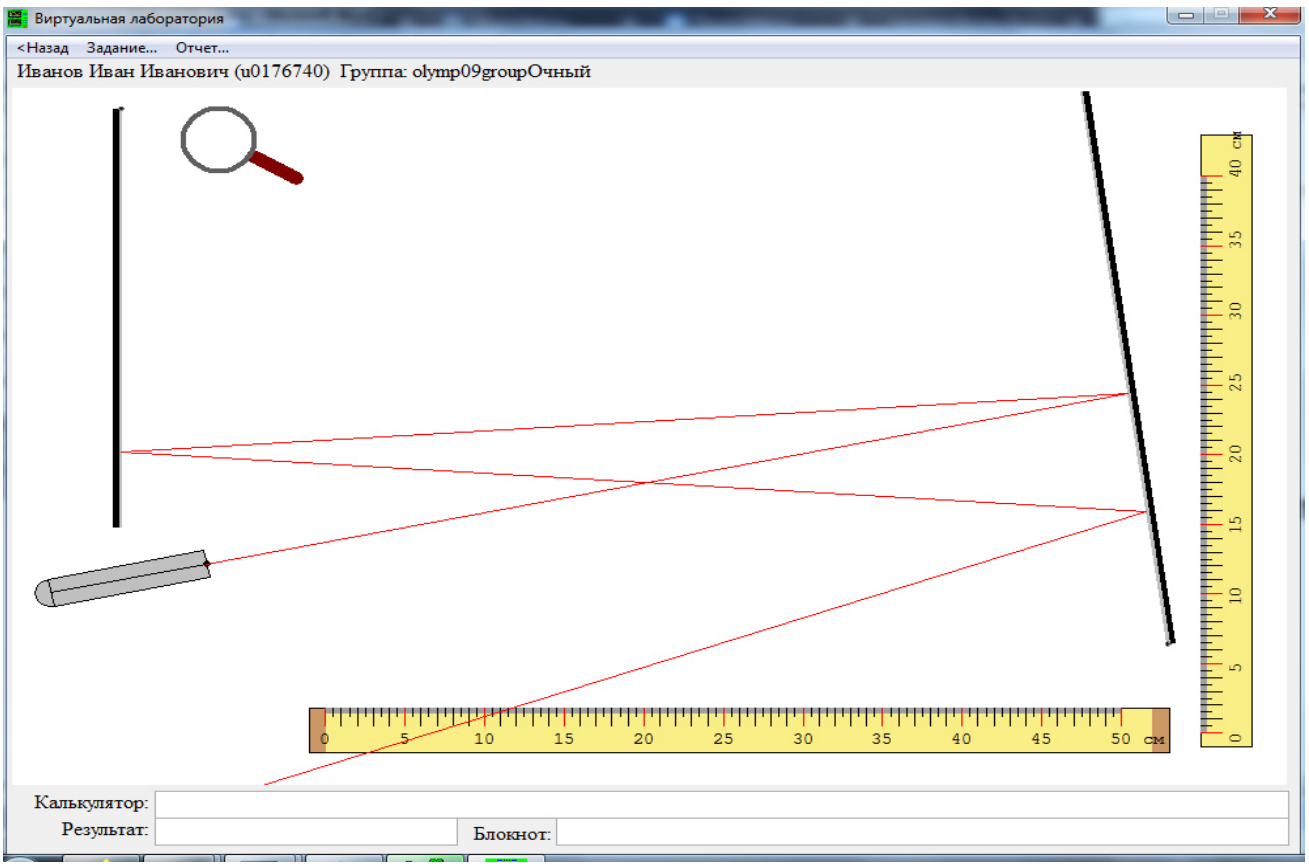Click the app icon in the title bar
The width and height of the screenshot is (1309, 868).
pyautogui.click(x=18, y=18)
